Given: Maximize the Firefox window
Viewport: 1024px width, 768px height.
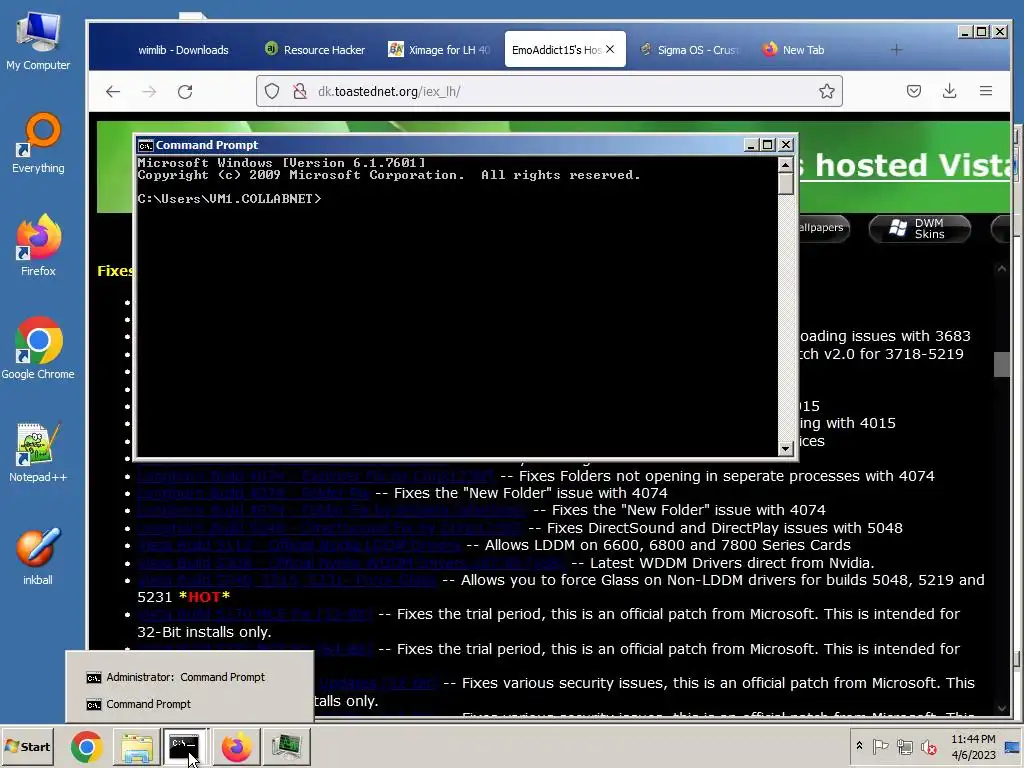Looking at the screenshot, I should [982, 31].
